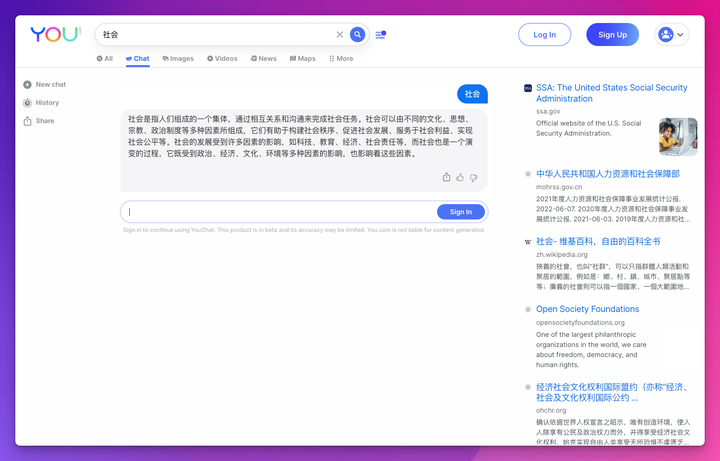
Task: Open the Videos tab
Action: click(x=222, y=59)
